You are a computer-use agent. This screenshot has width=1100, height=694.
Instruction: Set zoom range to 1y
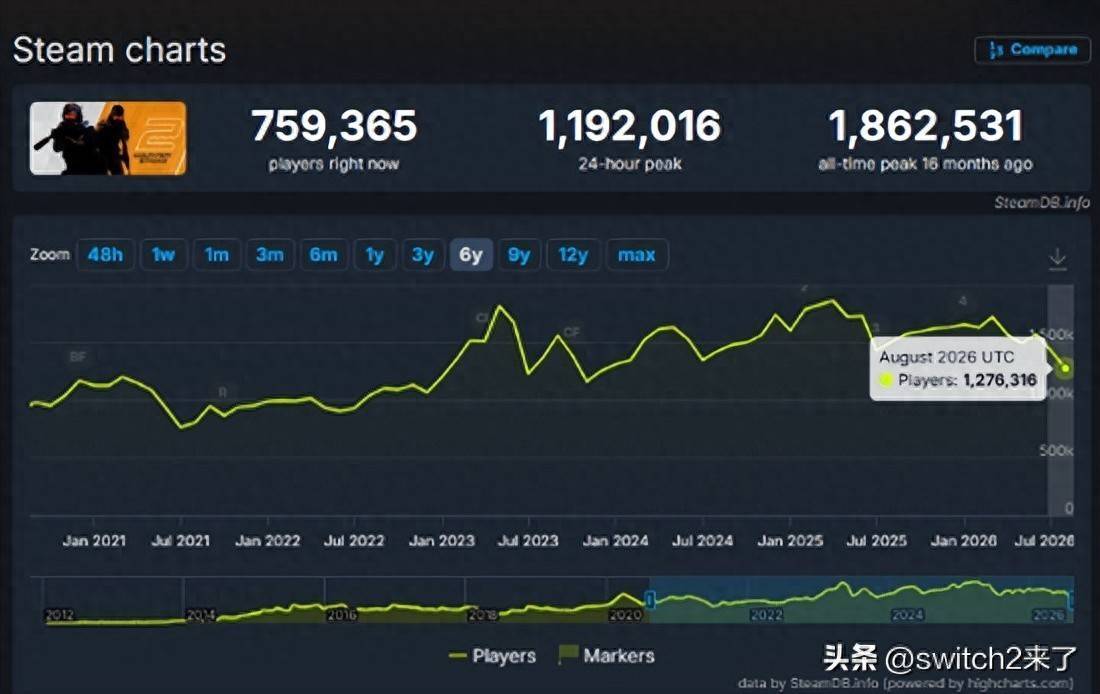pos(375,255)
